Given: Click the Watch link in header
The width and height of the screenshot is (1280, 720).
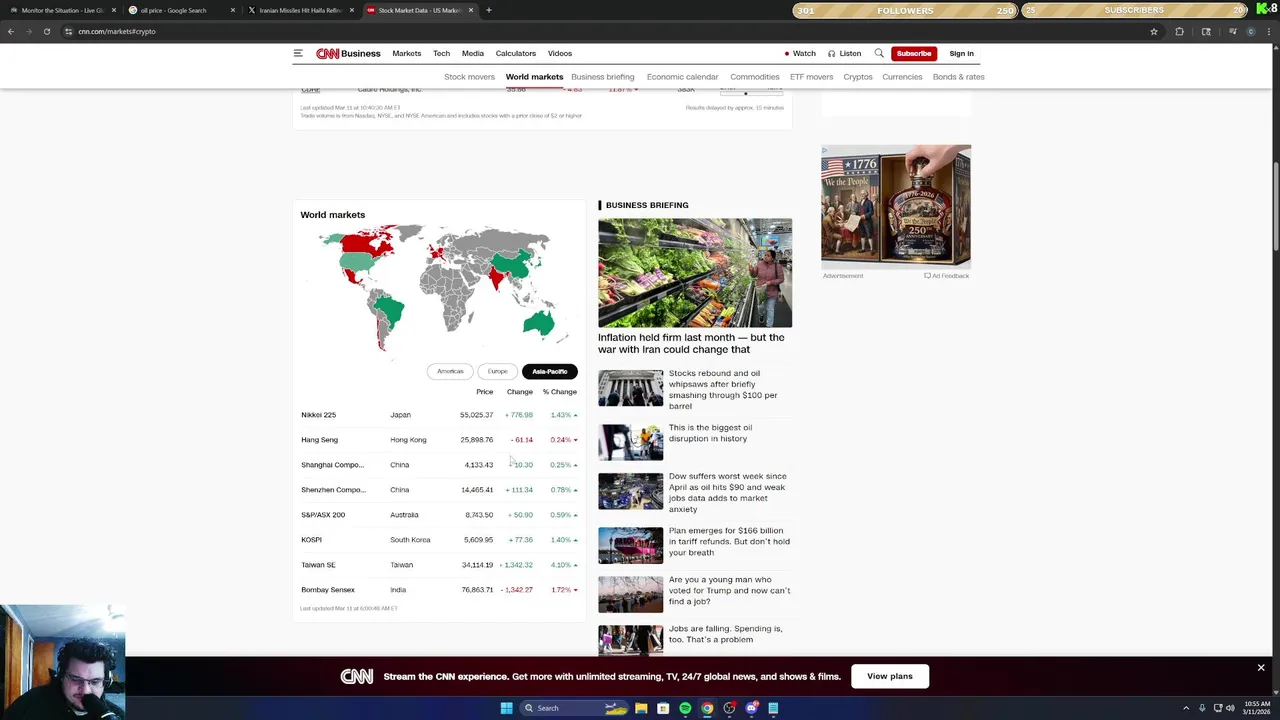Looking at the screenshot, I should tap(799, 53).
